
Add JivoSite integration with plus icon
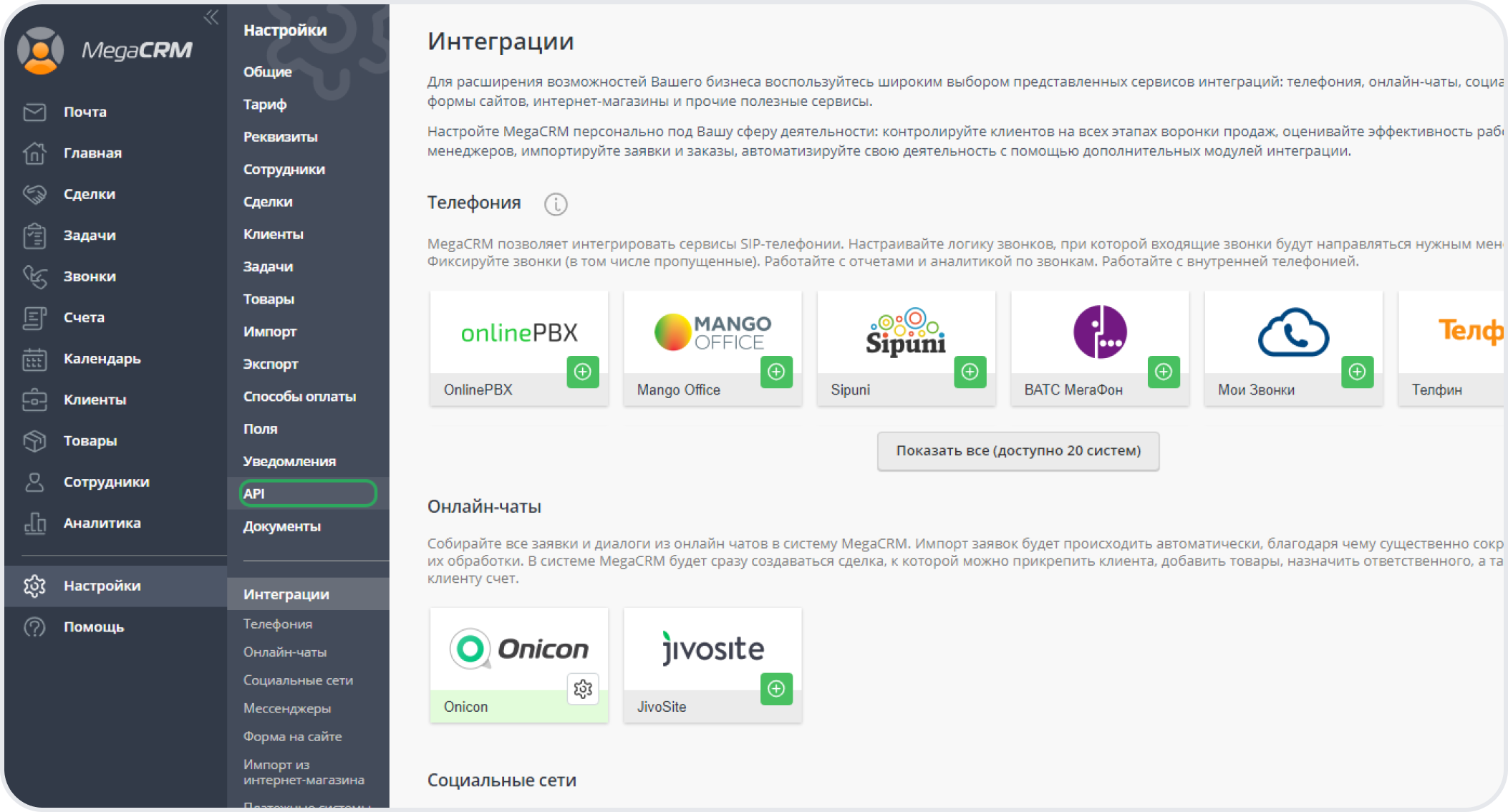coord(776,689)
